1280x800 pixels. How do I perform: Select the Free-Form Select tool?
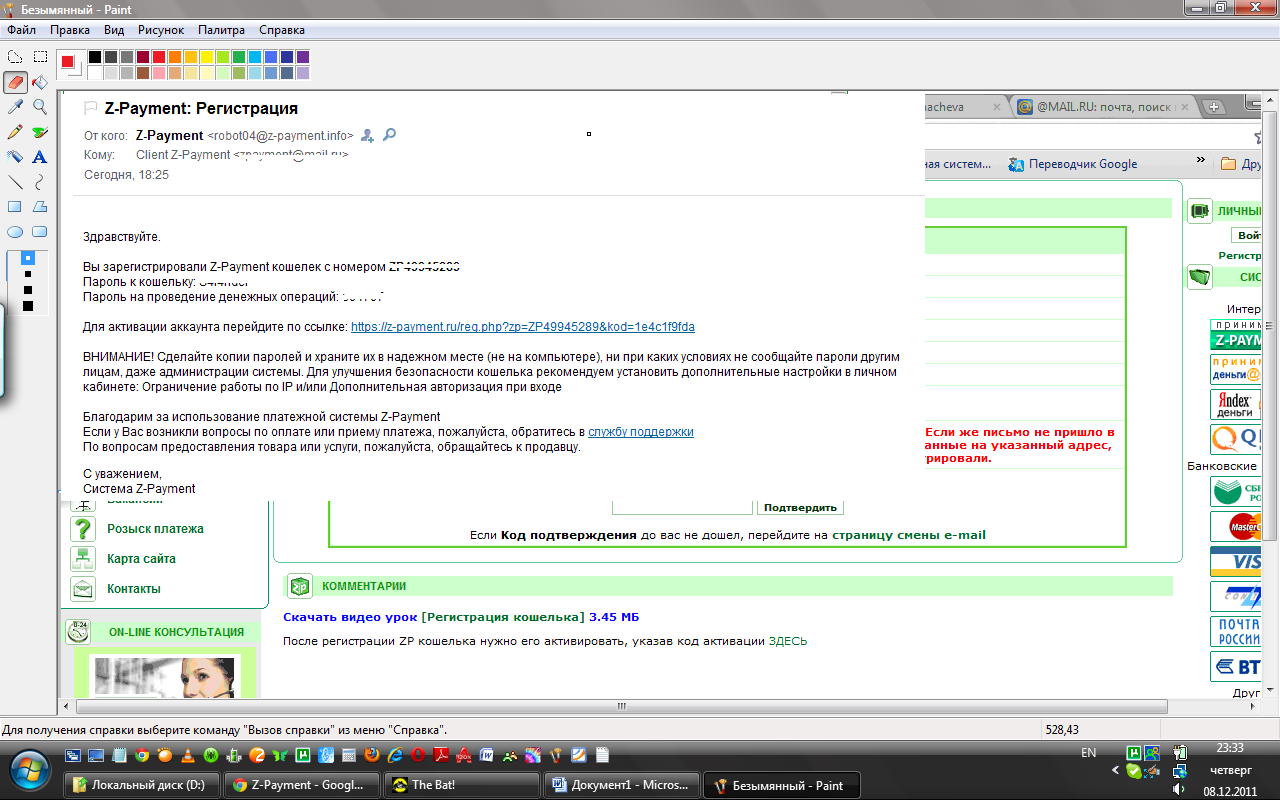pyautogui.click(x=16, y=57)
